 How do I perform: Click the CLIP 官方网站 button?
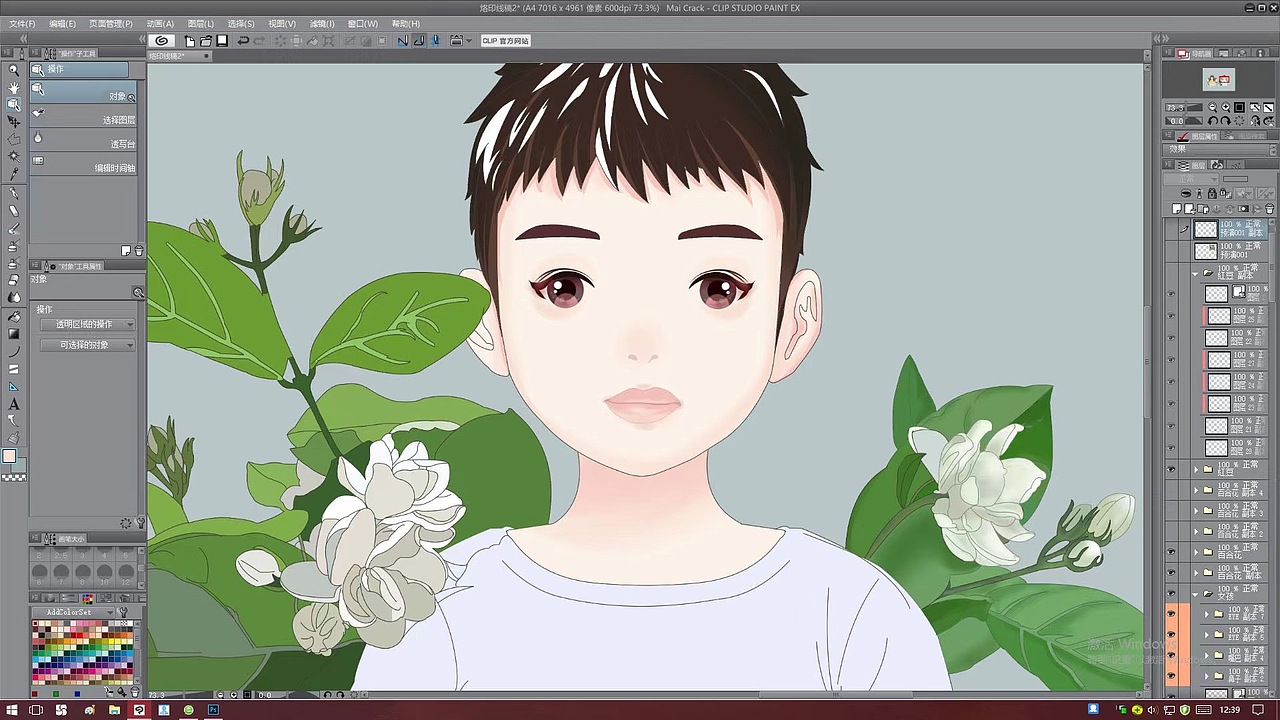(505, 41)
